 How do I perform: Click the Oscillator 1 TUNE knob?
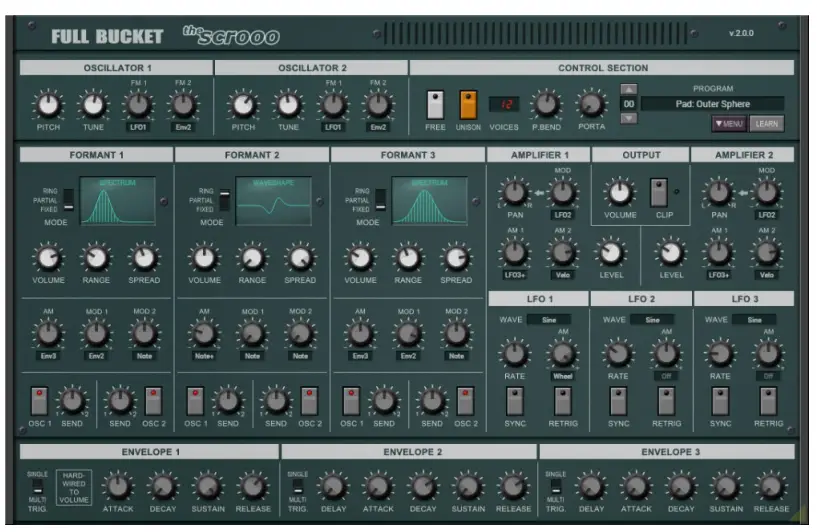point(93,105)
